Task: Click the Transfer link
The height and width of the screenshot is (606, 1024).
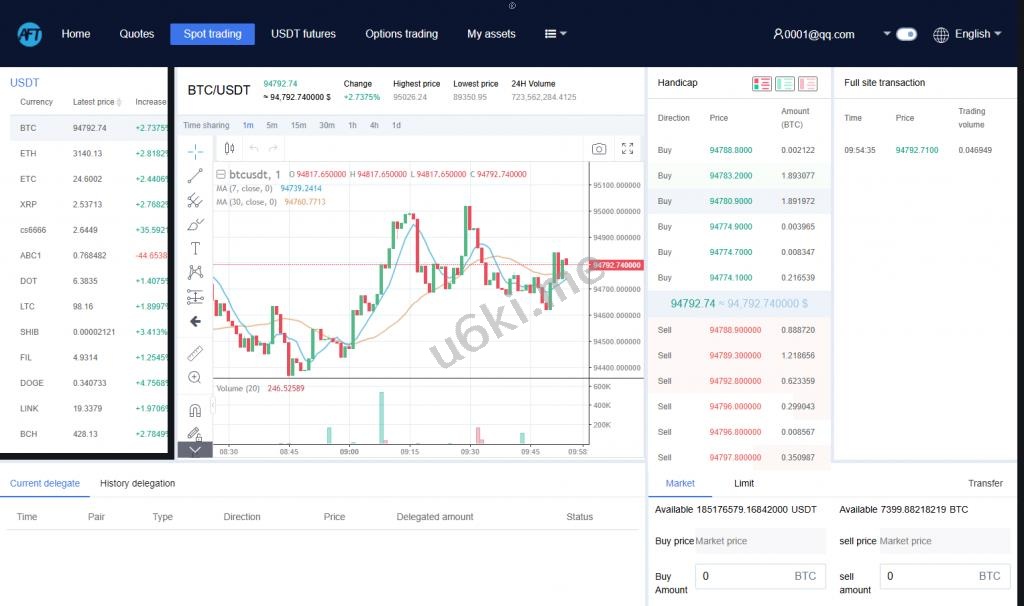Action: (985, 483)
